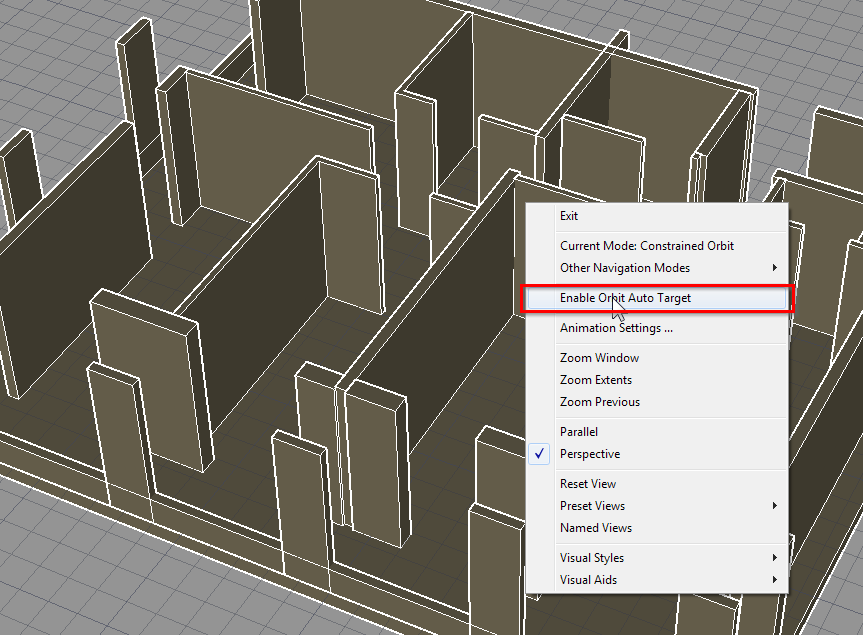Enable Orbit Auto Target

click(x=625, y=298)
